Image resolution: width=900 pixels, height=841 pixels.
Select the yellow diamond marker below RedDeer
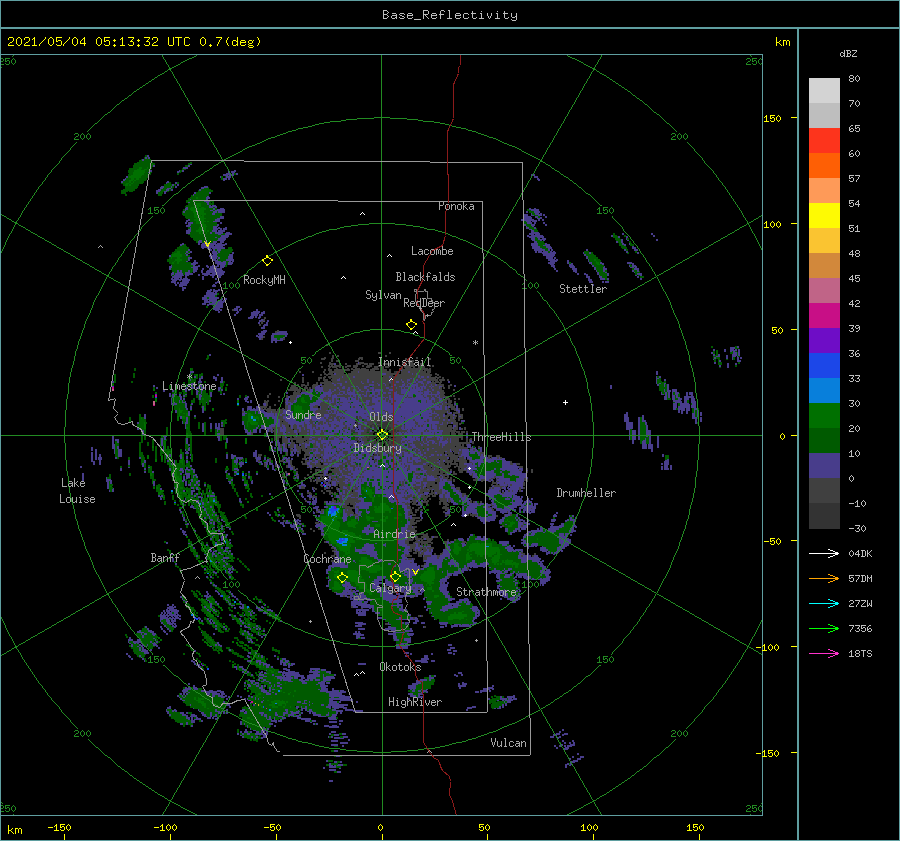click(411, 325)
